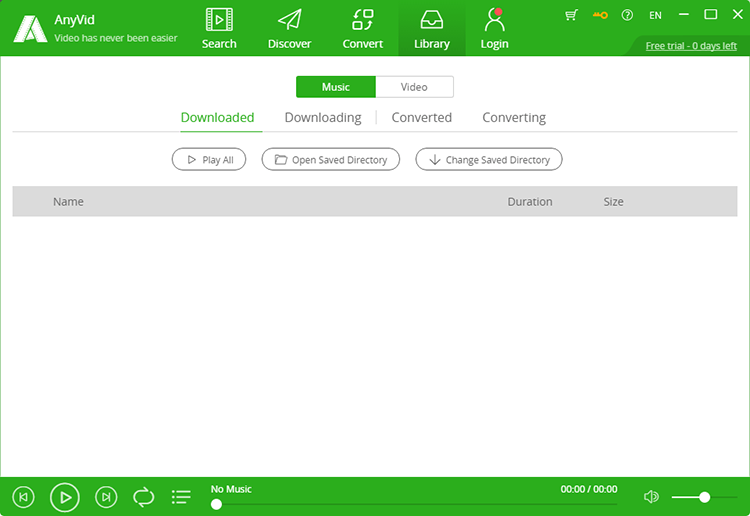Screen dimensions: 750x516
Task: Switch to the Music toggle
Action: pyautogui.click(x=336, y=87)
